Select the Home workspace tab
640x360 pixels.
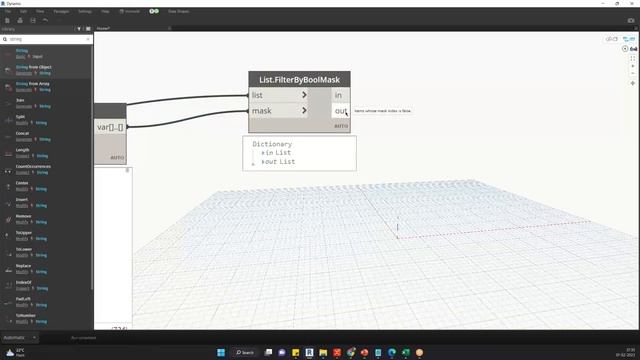pyautogui.click(x=103, y=29)
